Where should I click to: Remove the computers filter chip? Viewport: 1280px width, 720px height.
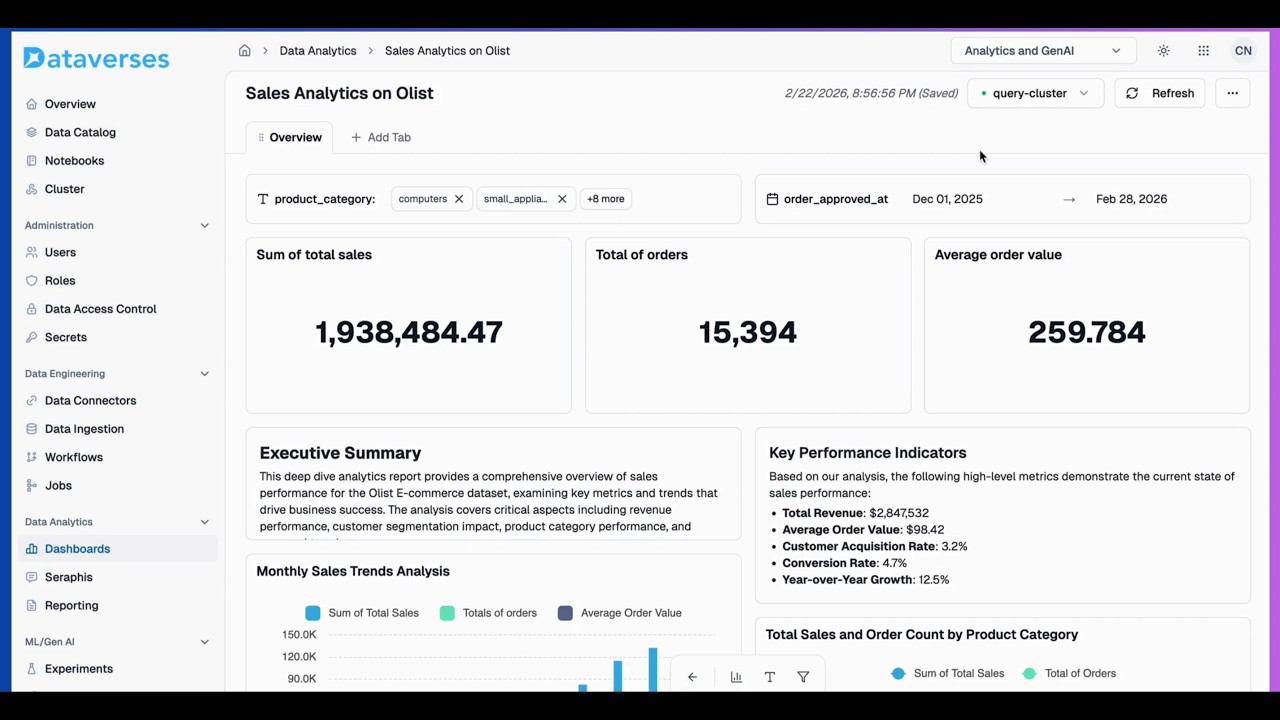459,199
